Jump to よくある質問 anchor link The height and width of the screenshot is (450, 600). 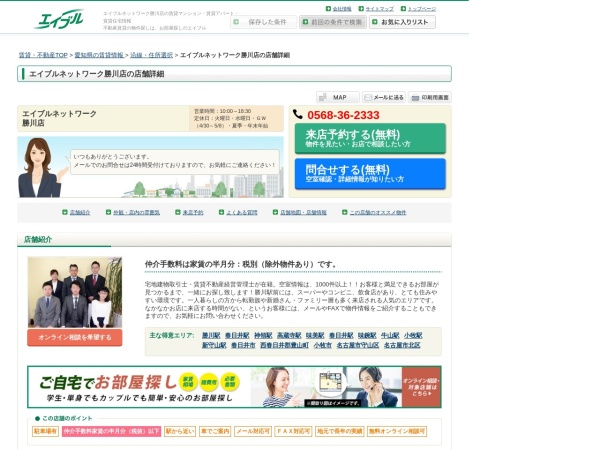click(242, 212)
